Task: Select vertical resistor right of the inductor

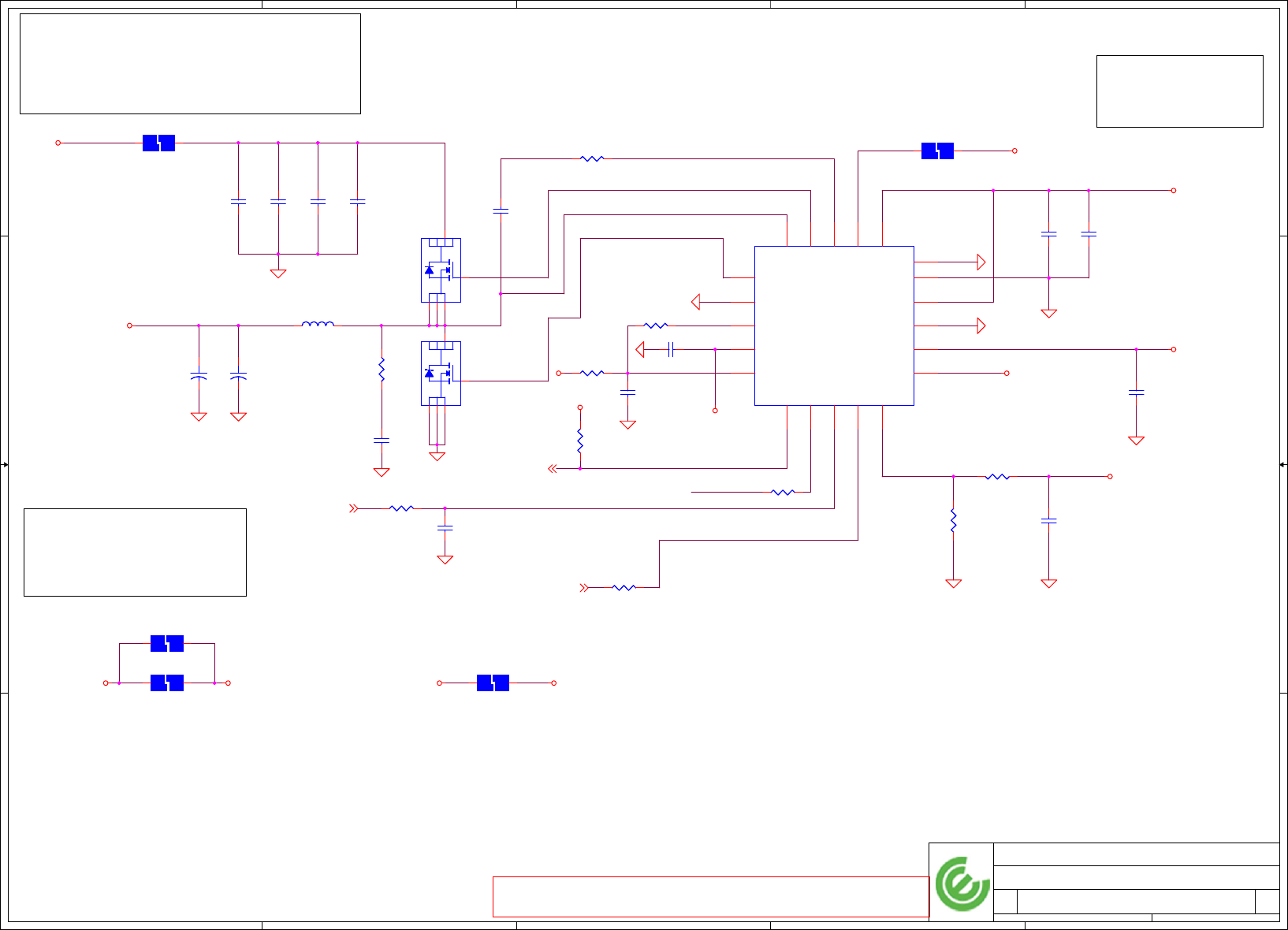Action: coord(382,370)
